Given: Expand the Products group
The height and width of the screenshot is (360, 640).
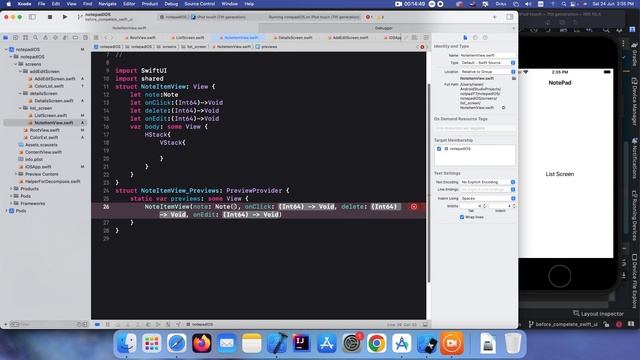Looking at the screenshot, I should point(11,189).
